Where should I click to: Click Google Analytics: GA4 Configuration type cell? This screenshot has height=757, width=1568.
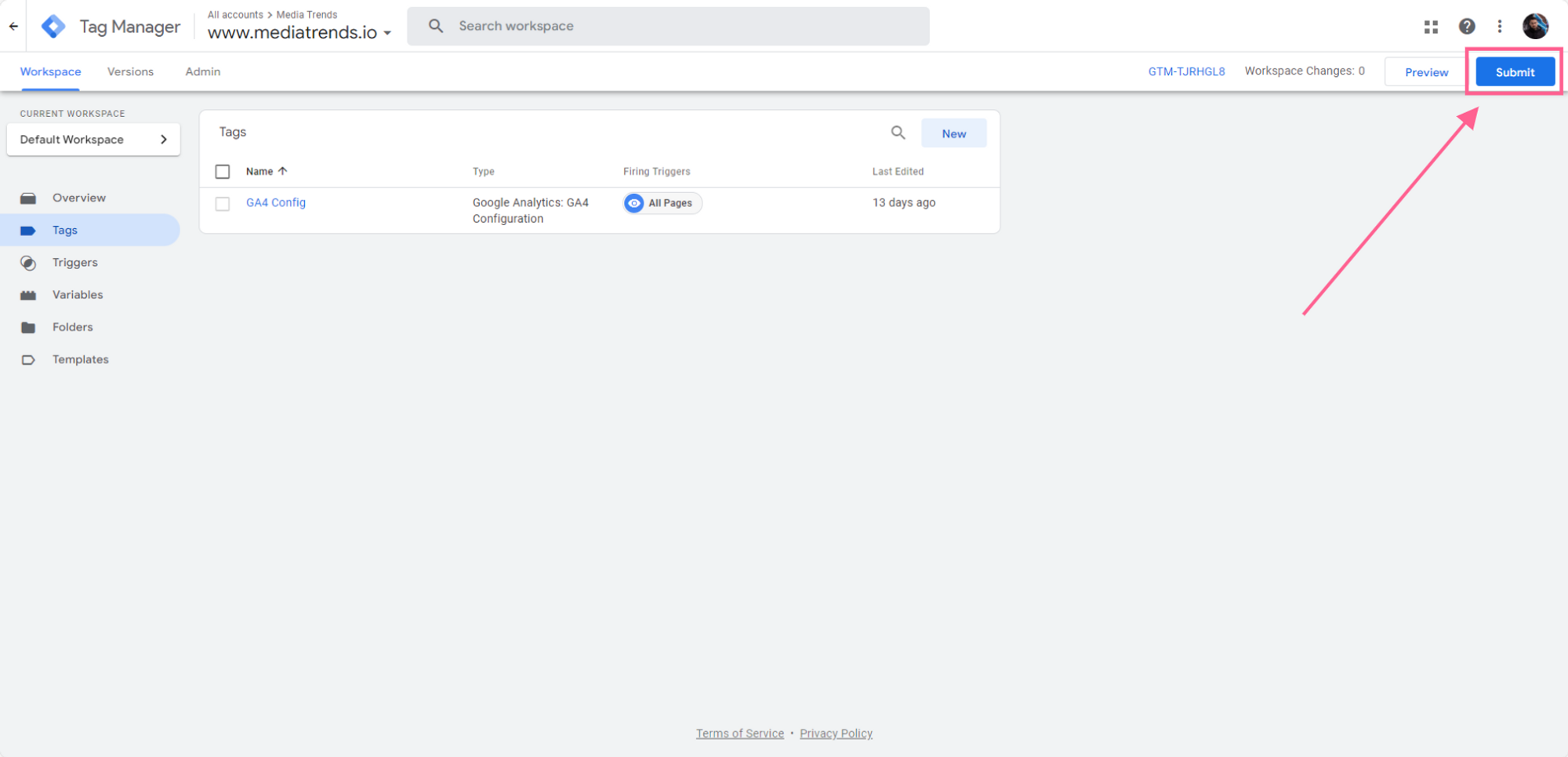[x=530, y=210]
